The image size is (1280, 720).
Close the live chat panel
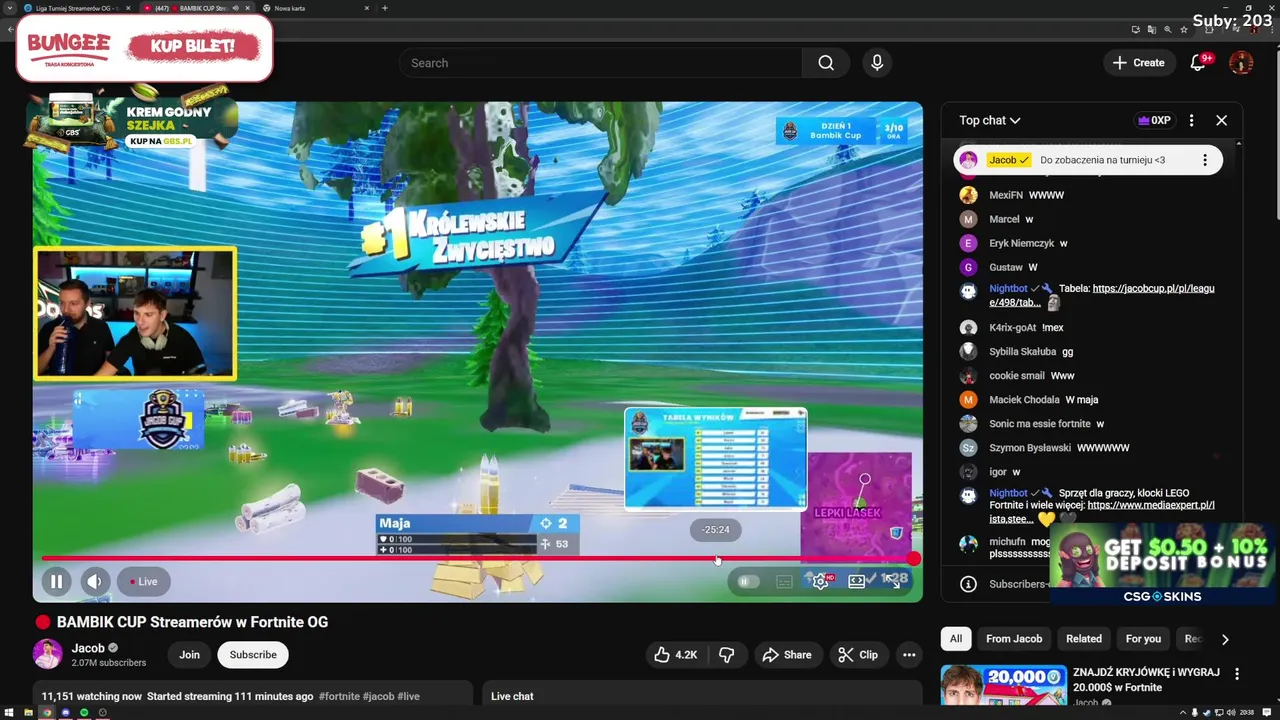coord(1221,120)
